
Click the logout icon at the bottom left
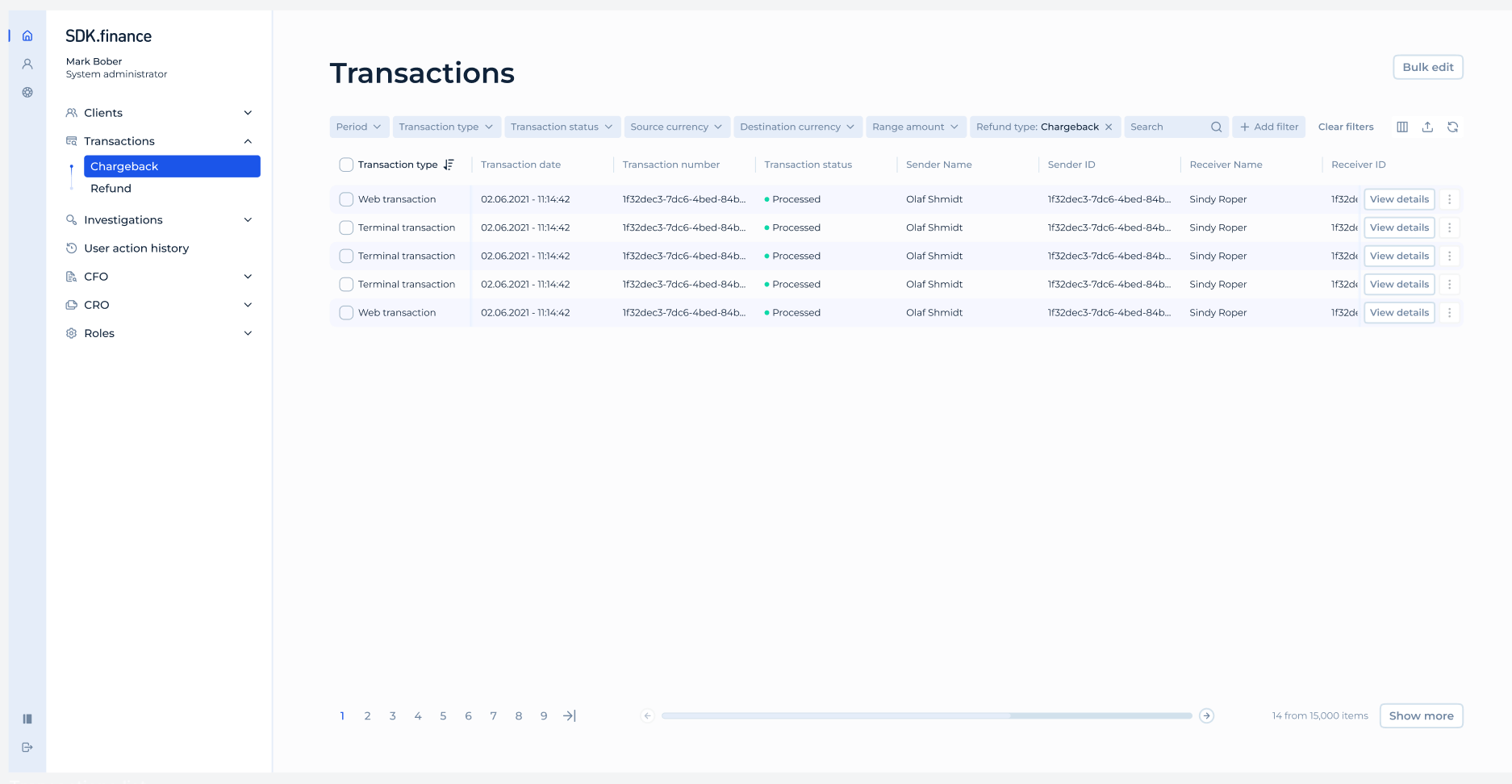(x=27, y=747)
